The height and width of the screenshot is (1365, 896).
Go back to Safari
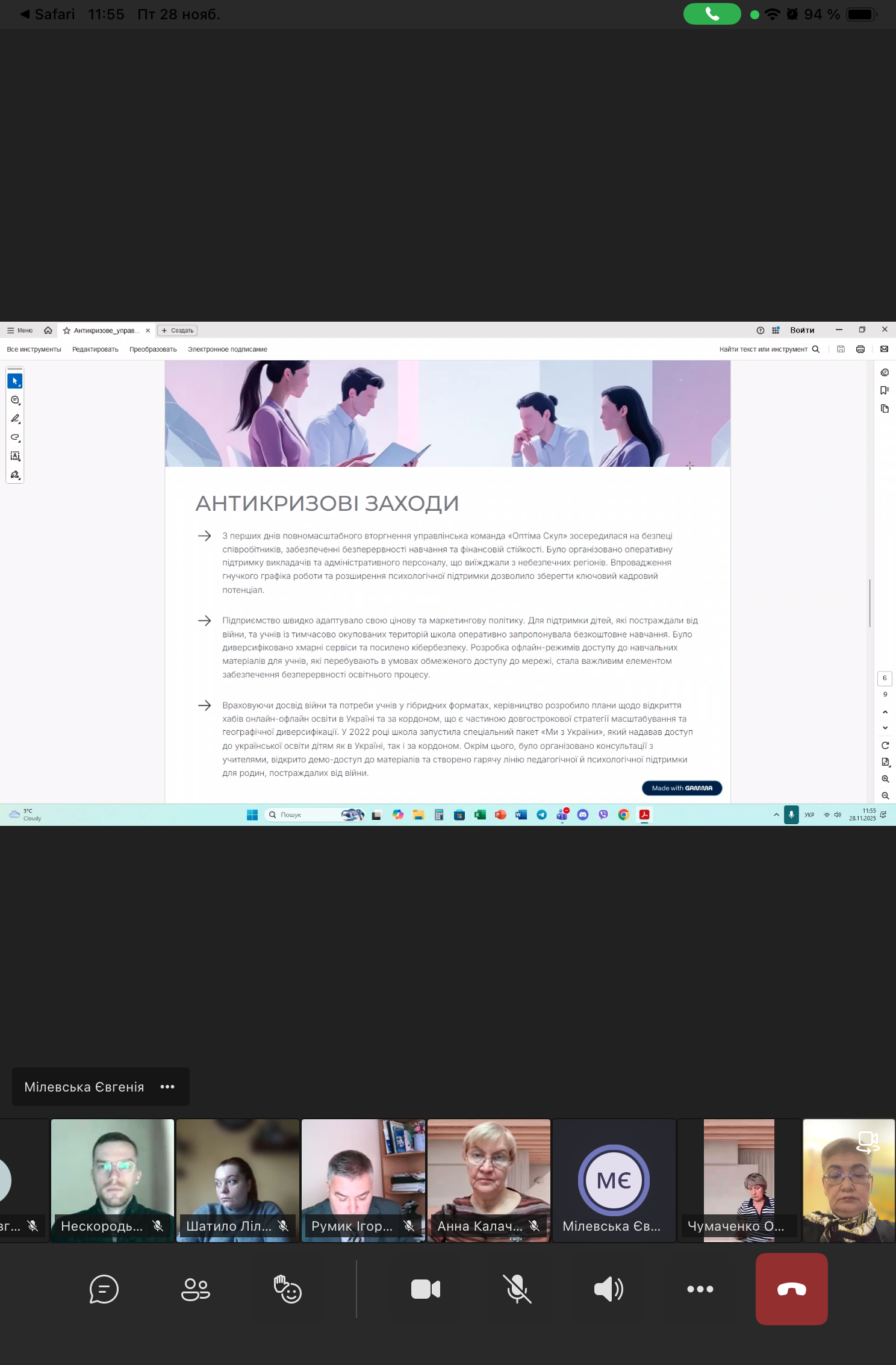coord(48,14)
